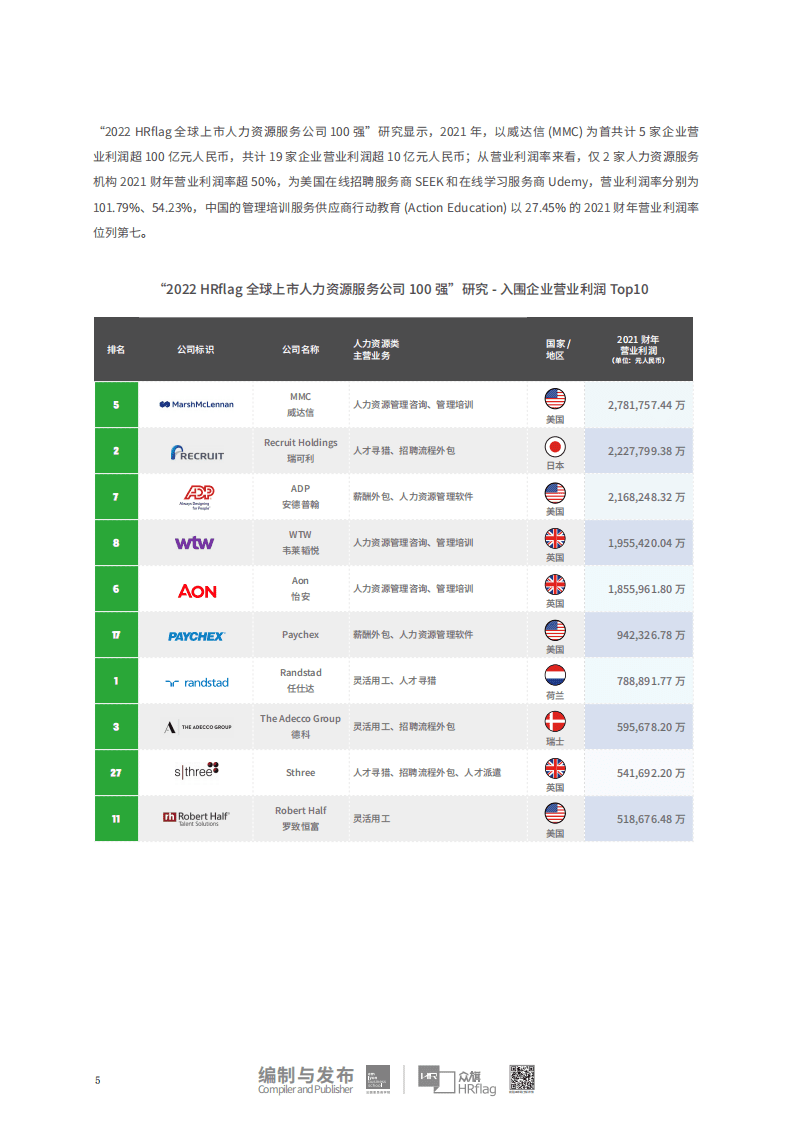Click the 公司标识 column header
This screenshot has width=793, height=1122.
195,349
